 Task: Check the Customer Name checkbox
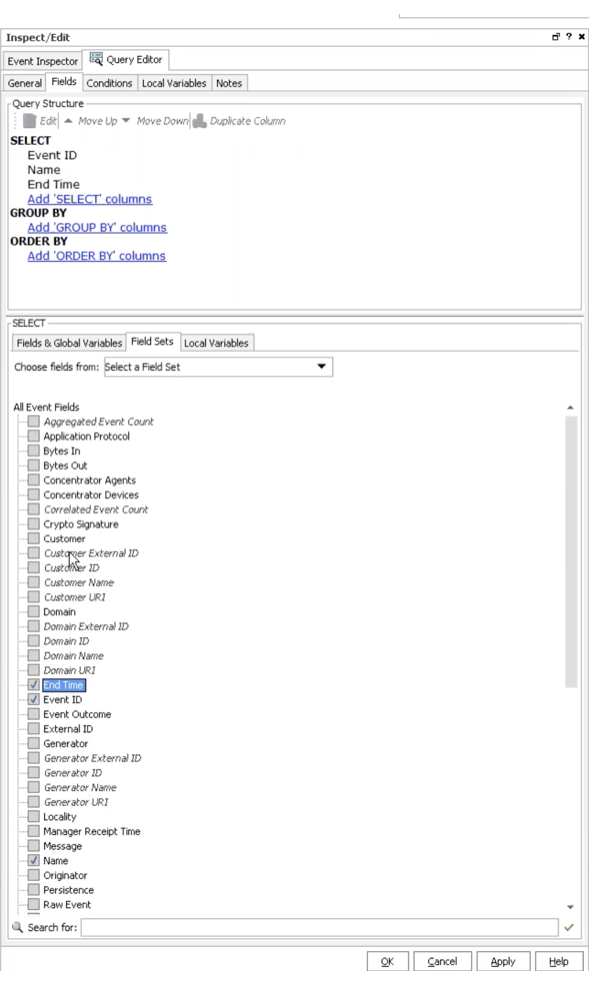tap(34, 582)
